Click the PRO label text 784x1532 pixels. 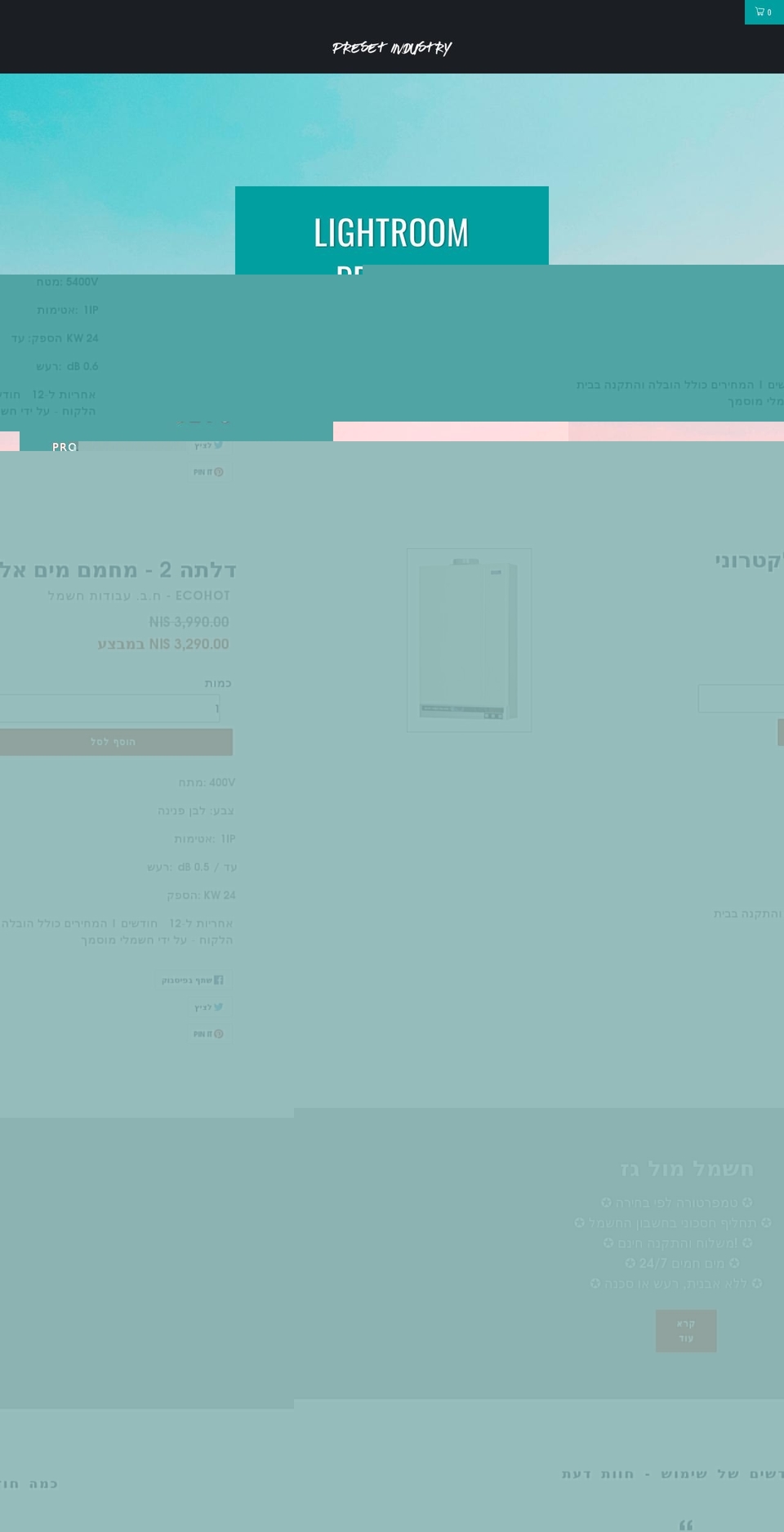coord(65,447)
